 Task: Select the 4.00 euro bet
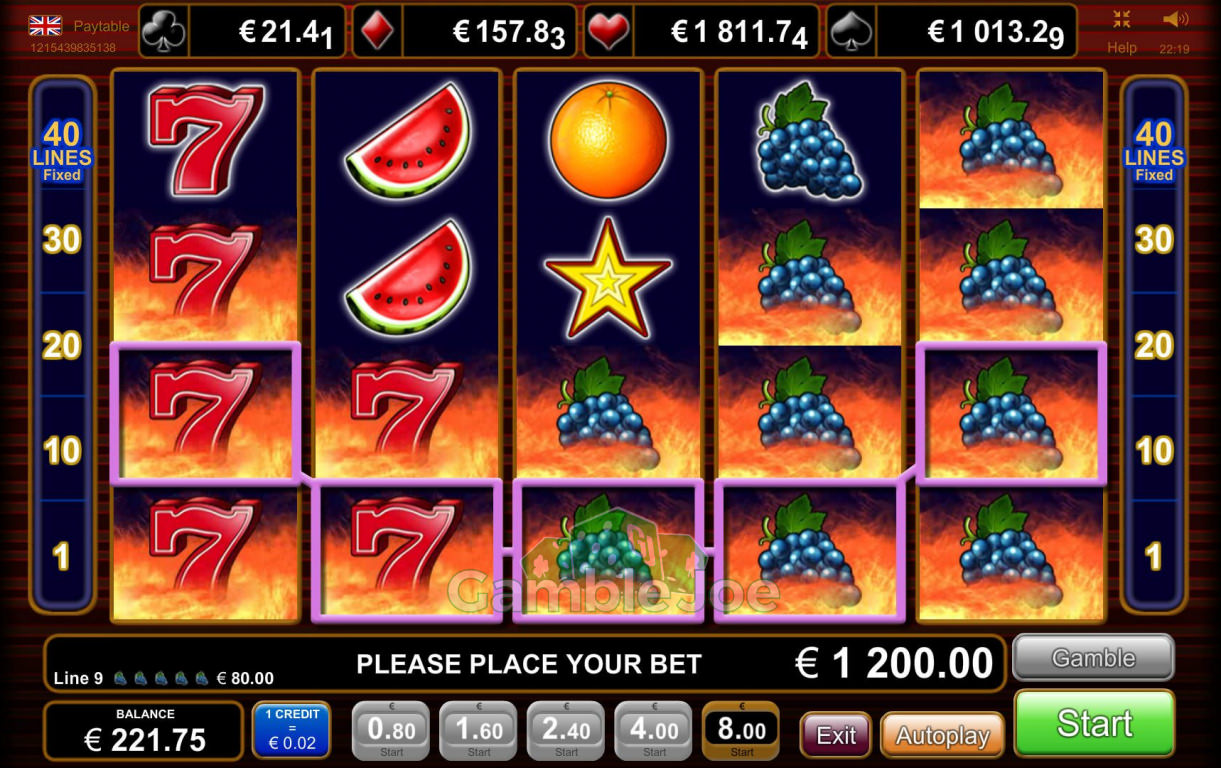[x=654, y=731]
